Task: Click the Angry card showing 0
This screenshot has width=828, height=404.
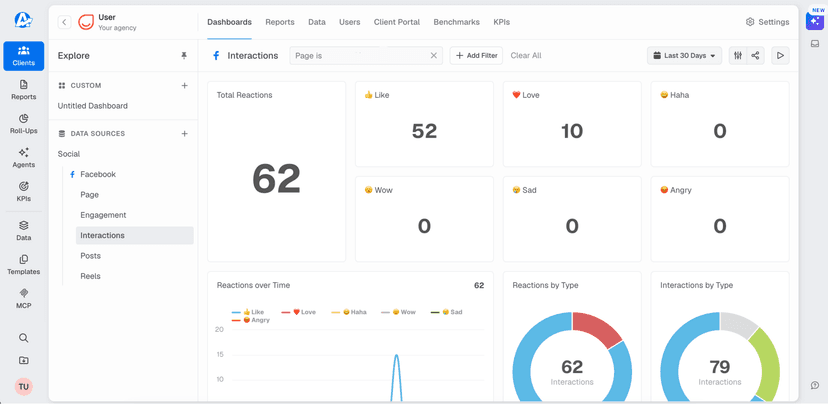Action: point(720,219)
